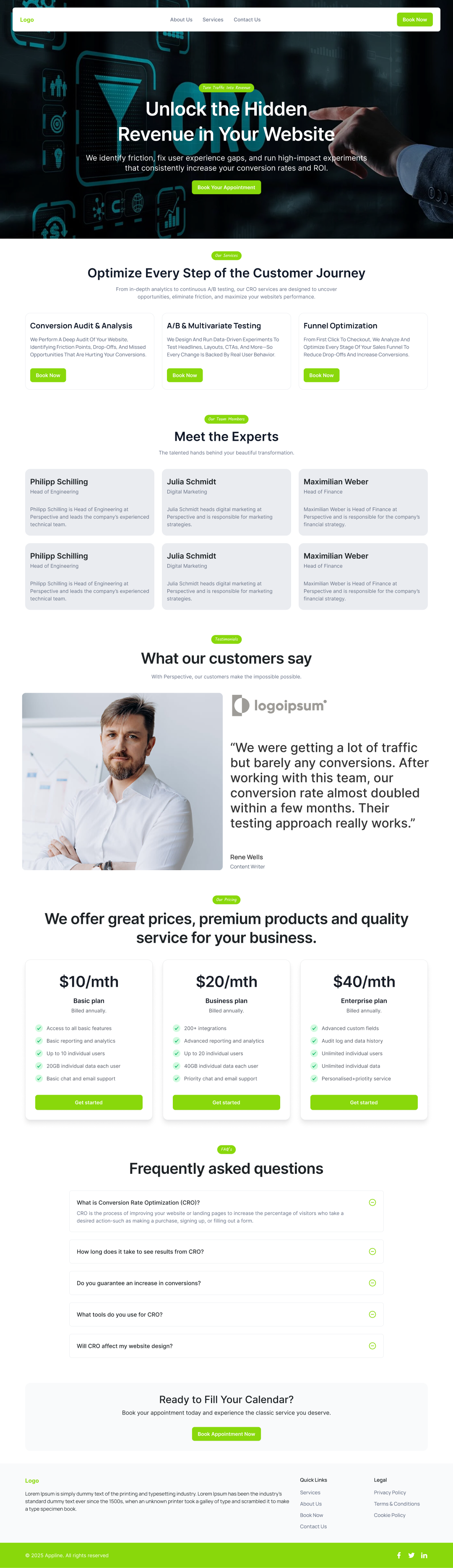453x1568 pixels.
Task: Click the testimonial photo of Rene Wells
Action: coord(122,781)
